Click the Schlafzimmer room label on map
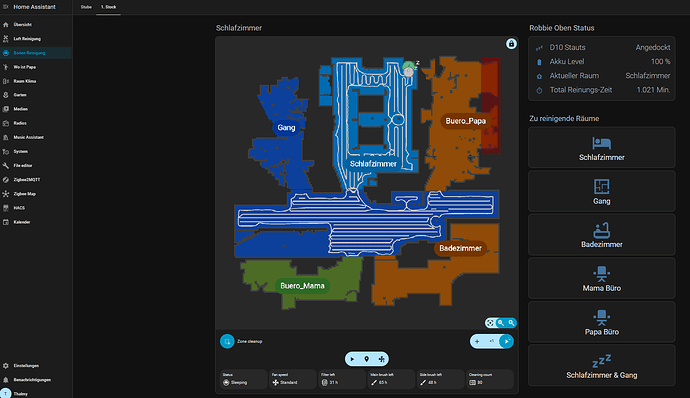The height and width of the screenshot is (398, 690). pyautogui.click(x=373, y=164)
